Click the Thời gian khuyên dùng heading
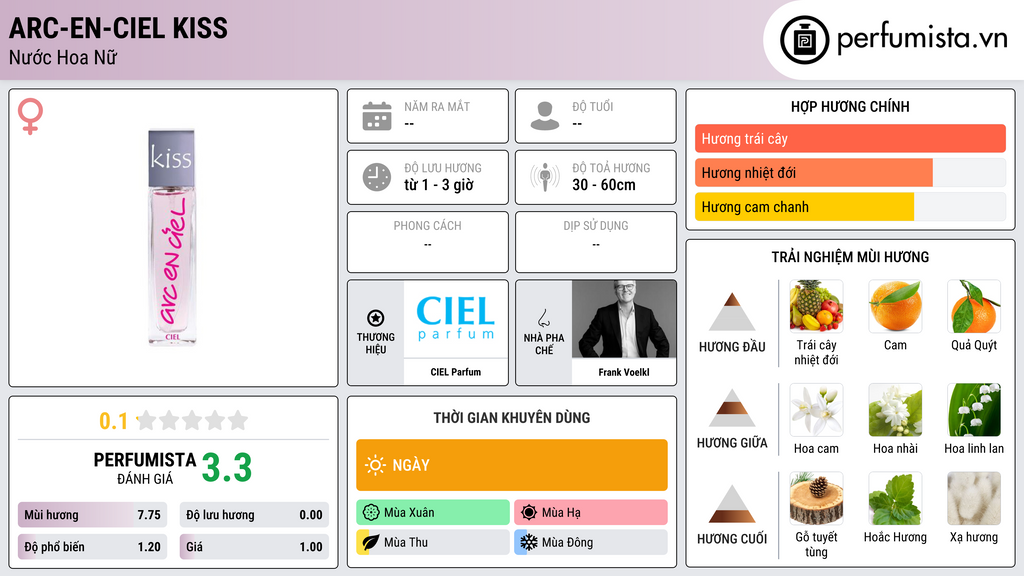1024x576 pixels. [x=511, y=417]
